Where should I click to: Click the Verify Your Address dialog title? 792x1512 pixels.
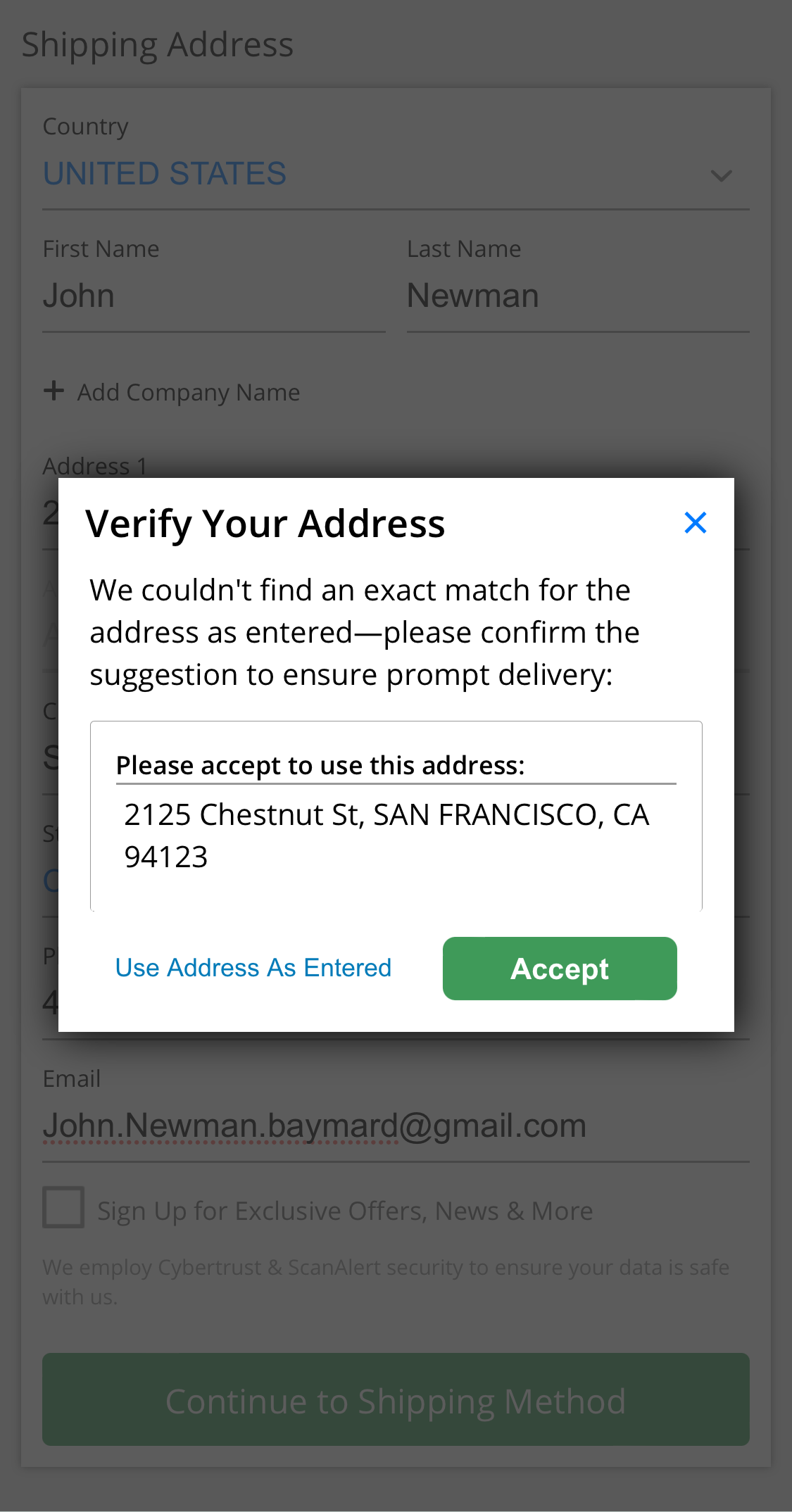coord(265,524)
